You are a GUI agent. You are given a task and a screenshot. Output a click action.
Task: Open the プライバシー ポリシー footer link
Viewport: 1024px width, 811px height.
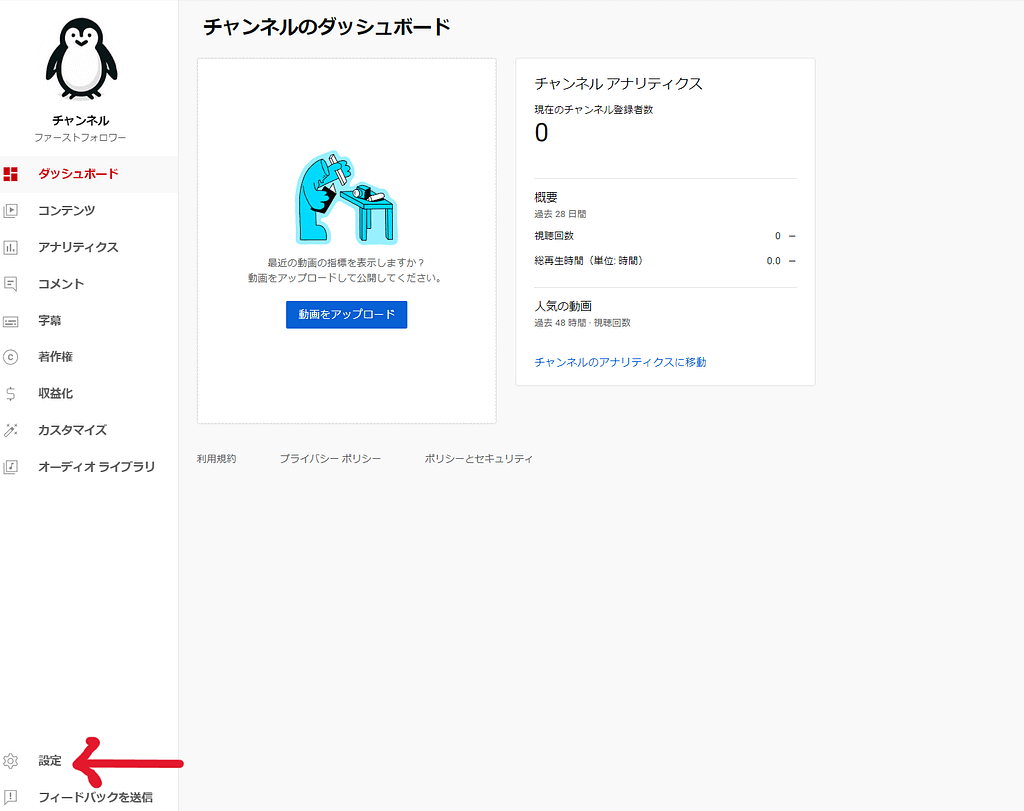[330, 459]
